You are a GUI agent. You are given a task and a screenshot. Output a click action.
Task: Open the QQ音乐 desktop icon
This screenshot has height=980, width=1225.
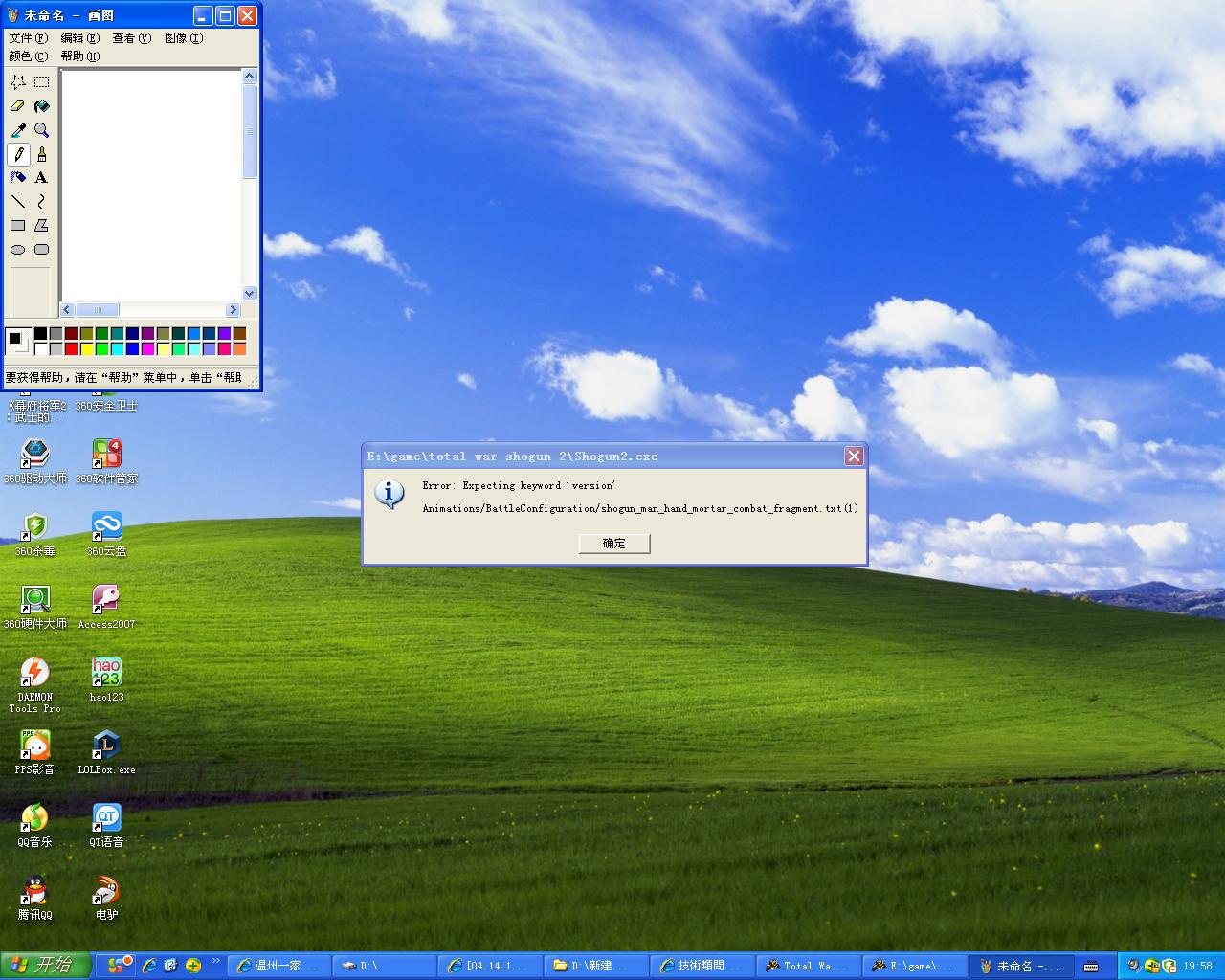coord(35,825)
